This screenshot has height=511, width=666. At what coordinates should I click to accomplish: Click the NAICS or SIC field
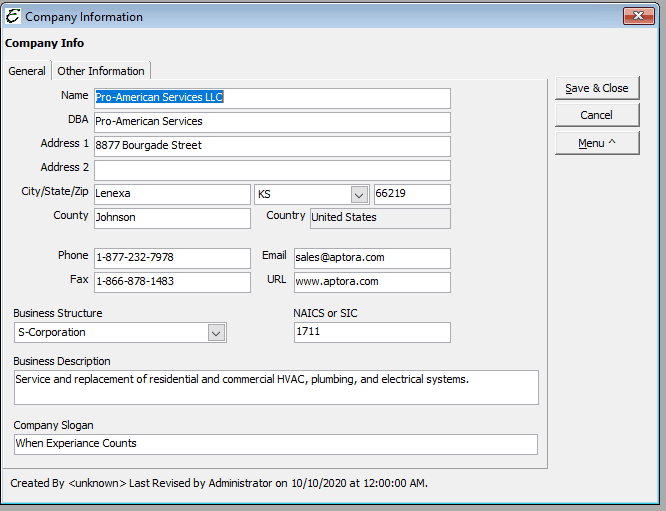(372, 332)
